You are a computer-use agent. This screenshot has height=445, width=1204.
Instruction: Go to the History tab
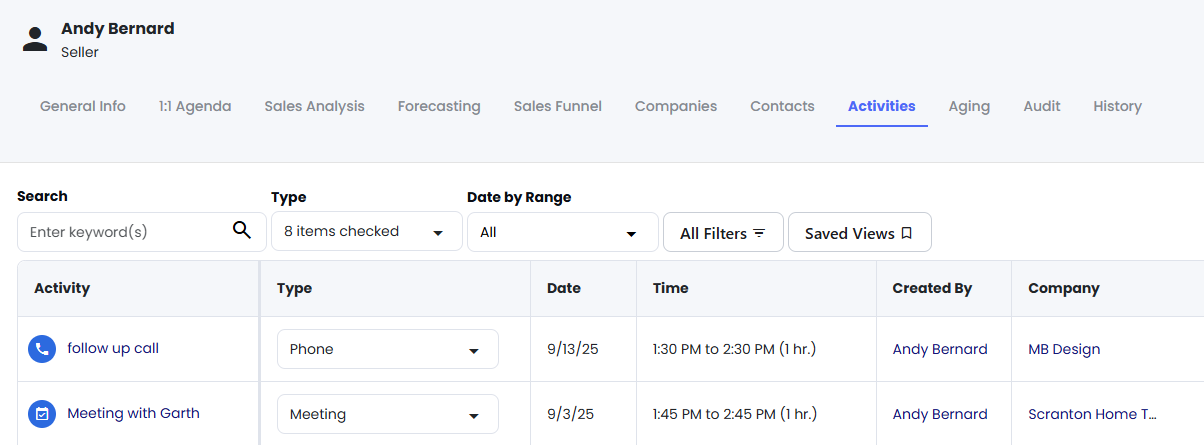coord(1117,106)
